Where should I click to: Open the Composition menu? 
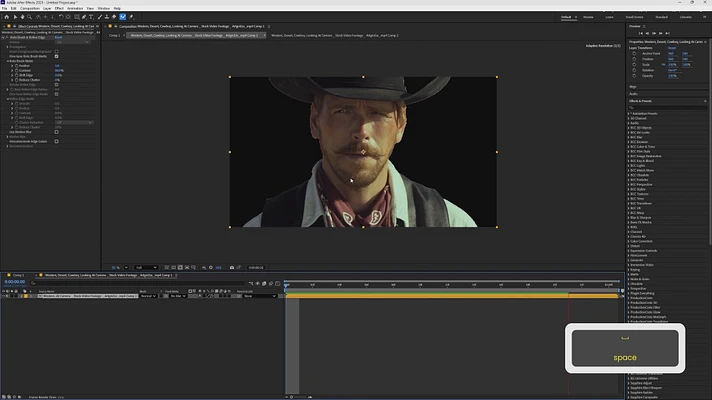[x=30, y=8]
